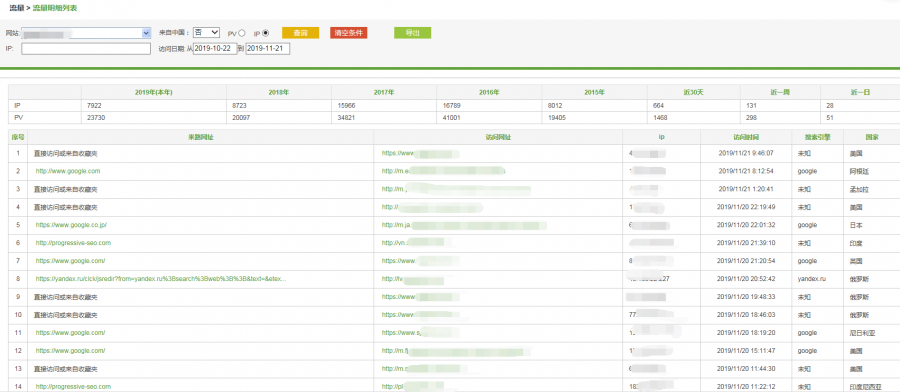Open https://www.google.co.jp/ referrer link
Viewport: 900px width, 392px height.
click(x=71, y=225)
